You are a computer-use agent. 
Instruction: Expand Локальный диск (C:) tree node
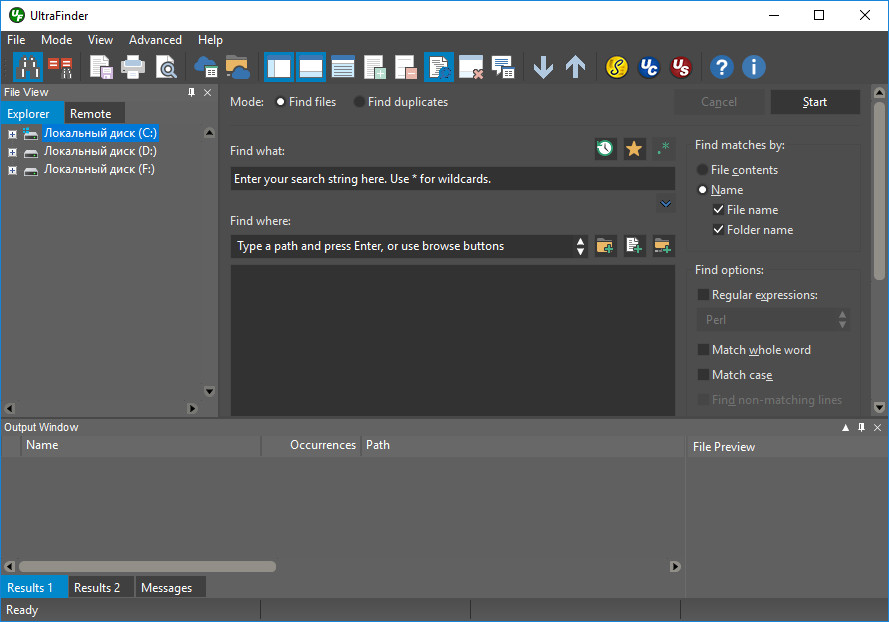click(12, 134)
